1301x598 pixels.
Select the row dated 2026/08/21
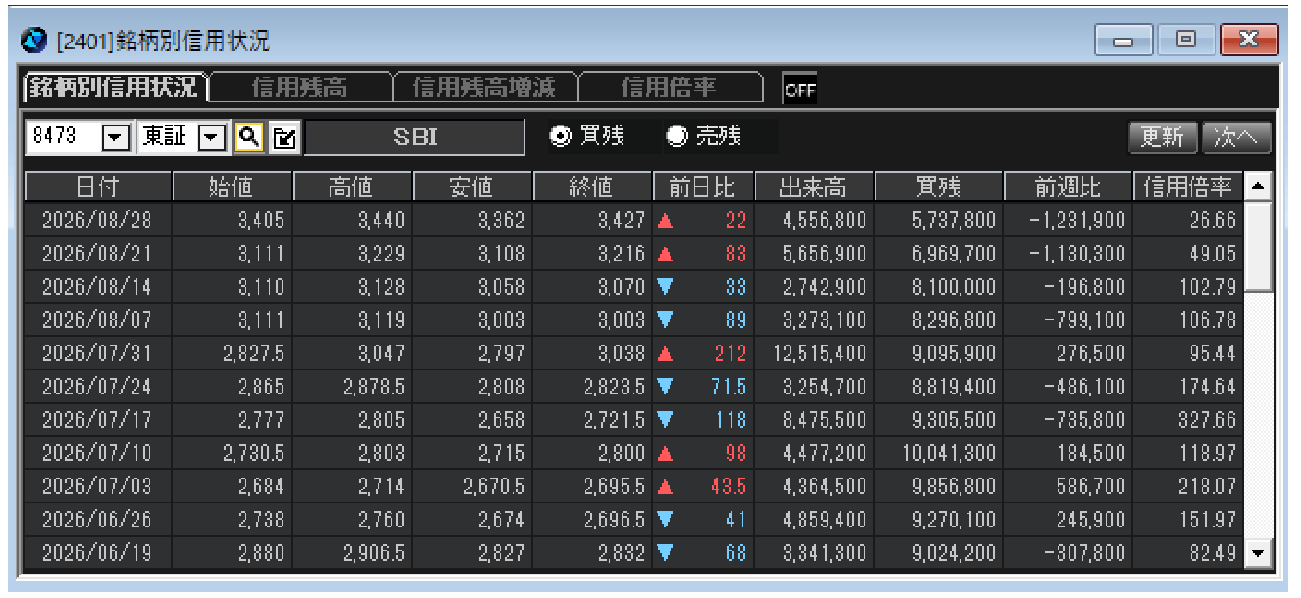point(634,254)
